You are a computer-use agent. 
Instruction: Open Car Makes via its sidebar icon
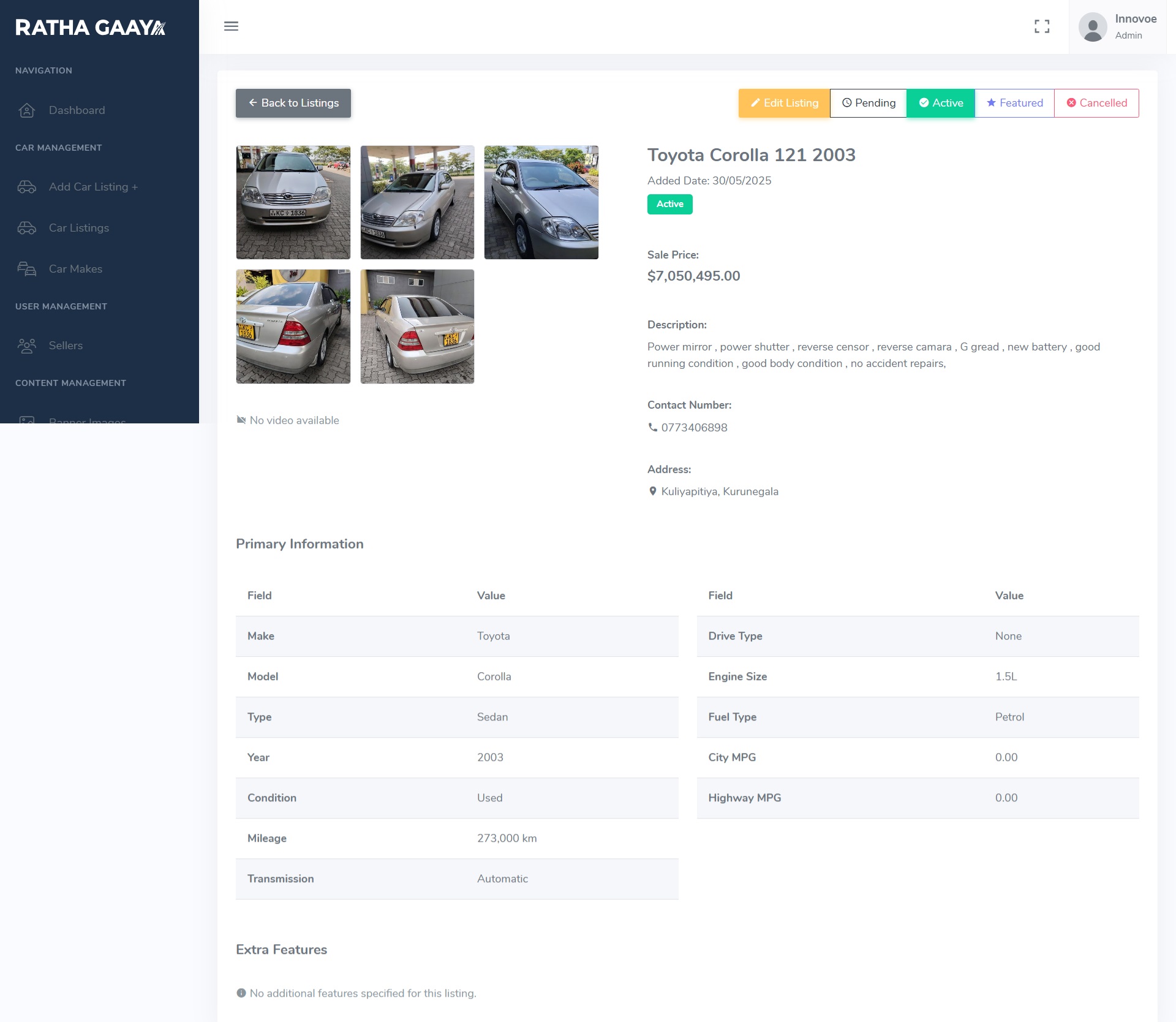coord(27,268)
